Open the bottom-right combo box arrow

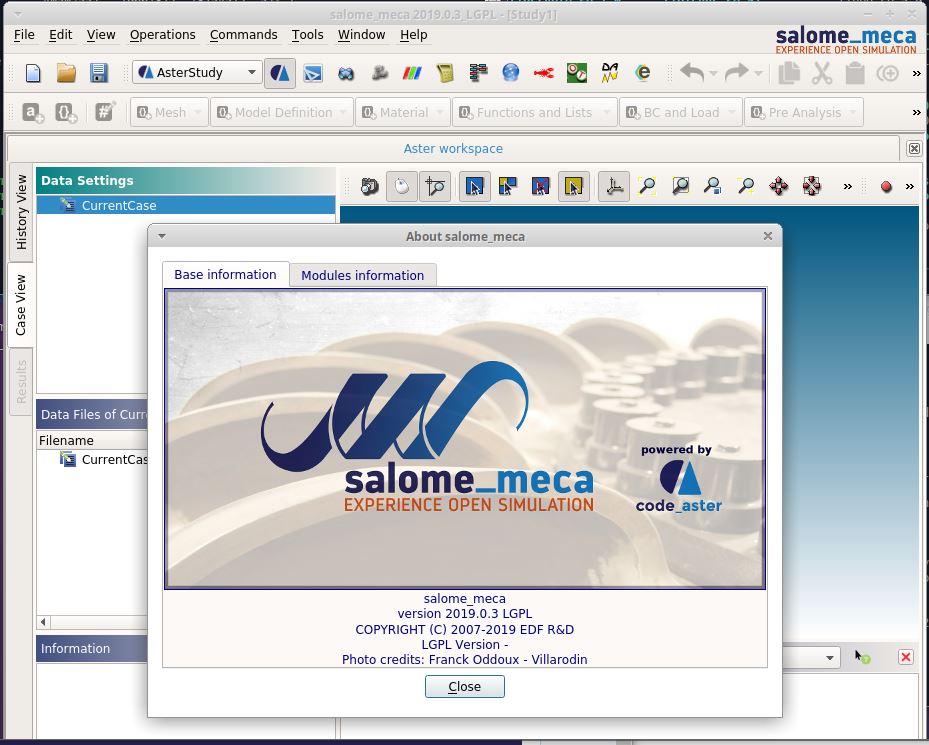pos(829,658)
